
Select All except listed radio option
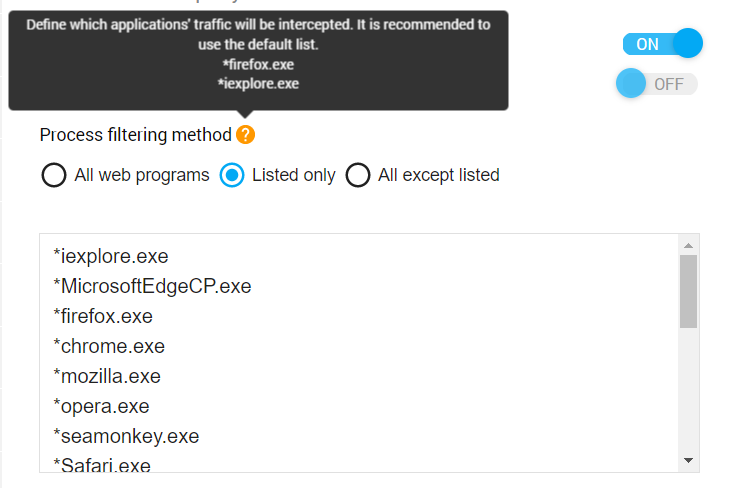tap(358, 176)
